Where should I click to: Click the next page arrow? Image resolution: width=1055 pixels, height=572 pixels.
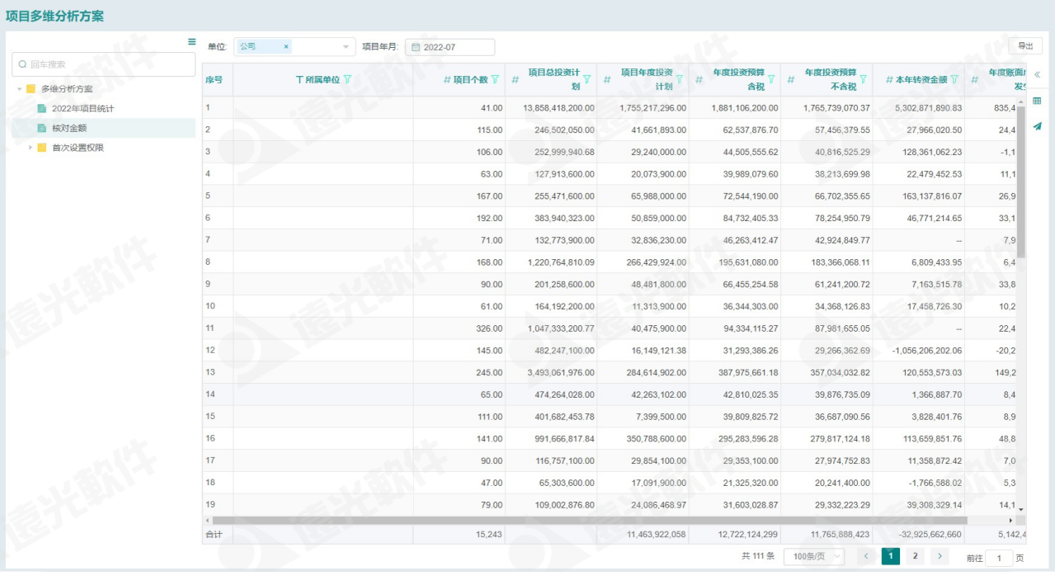(x=939, y=556)
